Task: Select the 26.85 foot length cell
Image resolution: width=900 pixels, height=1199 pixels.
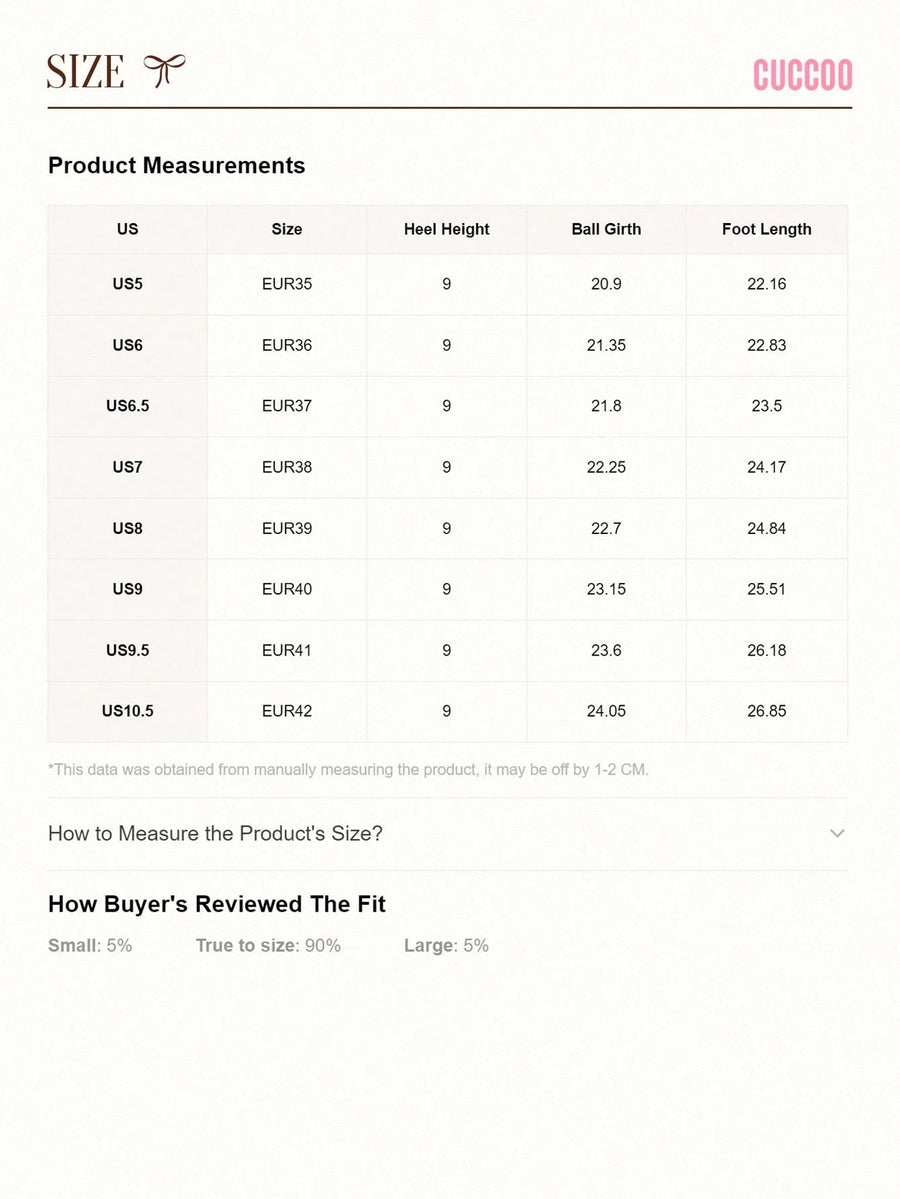Action: pos(766,711)
